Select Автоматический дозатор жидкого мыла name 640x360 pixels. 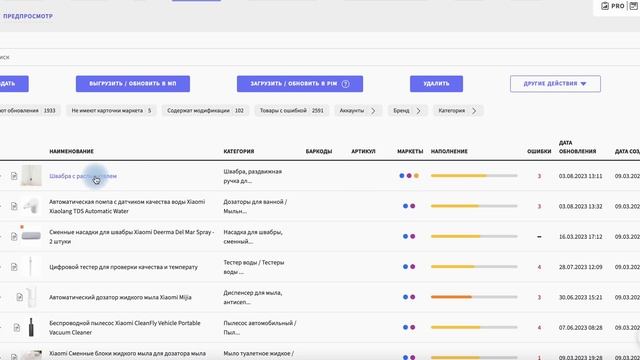120,298
